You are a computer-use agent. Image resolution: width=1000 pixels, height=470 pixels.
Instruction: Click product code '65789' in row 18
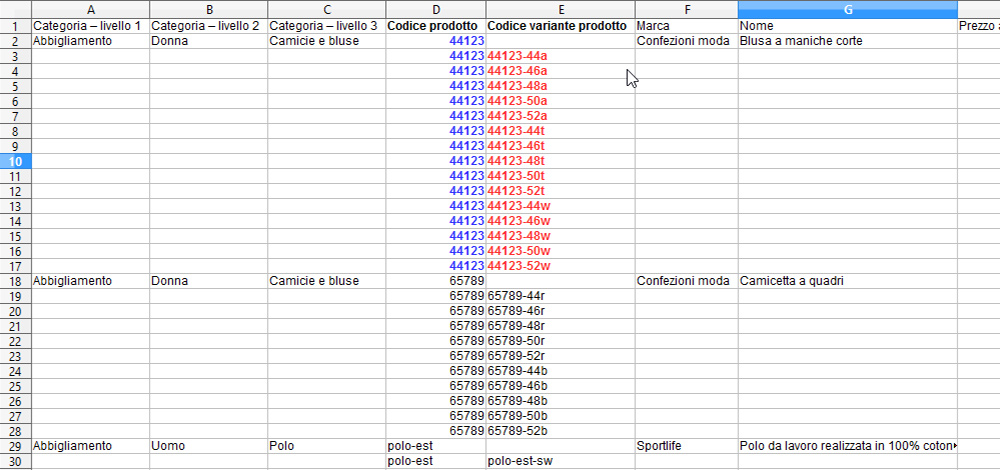[436, 281]
